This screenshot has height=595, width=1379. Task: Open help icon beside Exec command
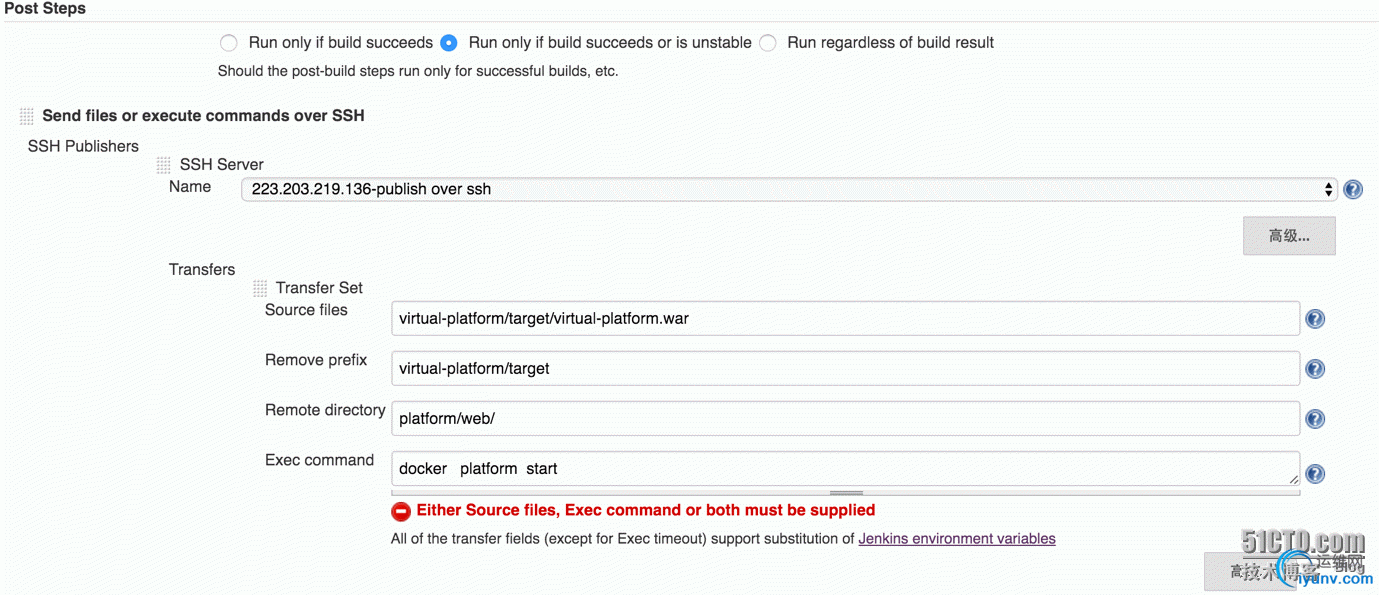[x=1315, y=474]
